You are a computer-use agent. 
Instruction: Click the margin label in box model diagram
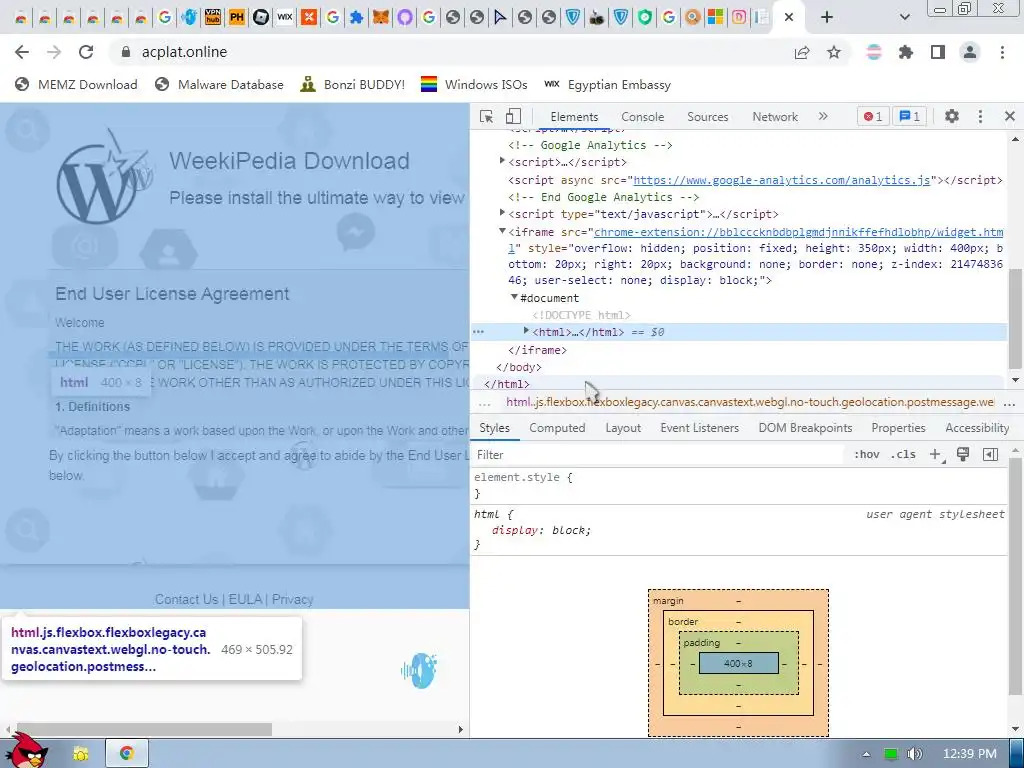668,600
